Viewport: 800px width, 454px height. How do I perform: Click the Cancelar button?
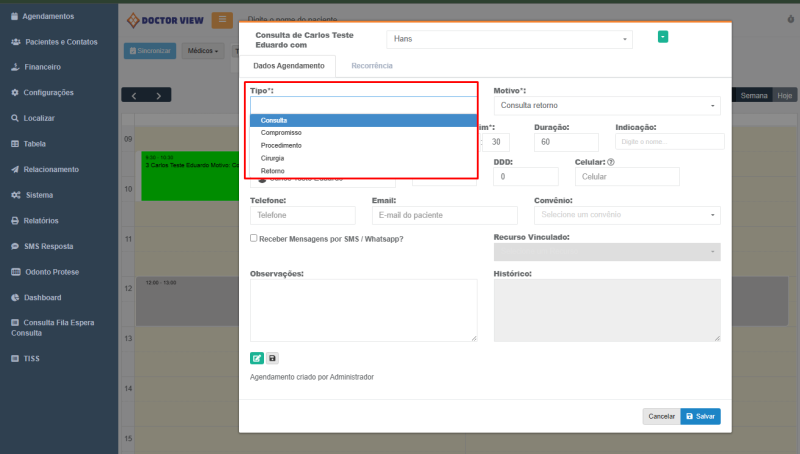[x=661, y=416]
